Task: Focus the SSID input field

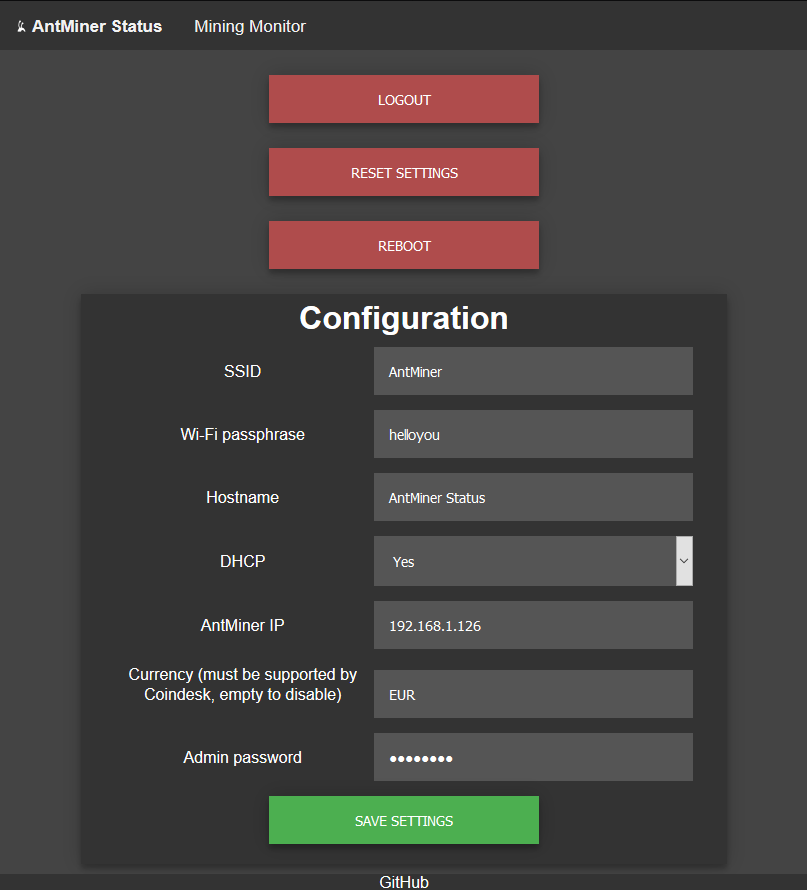Action: pyautogui.click(x=533, y=371)
